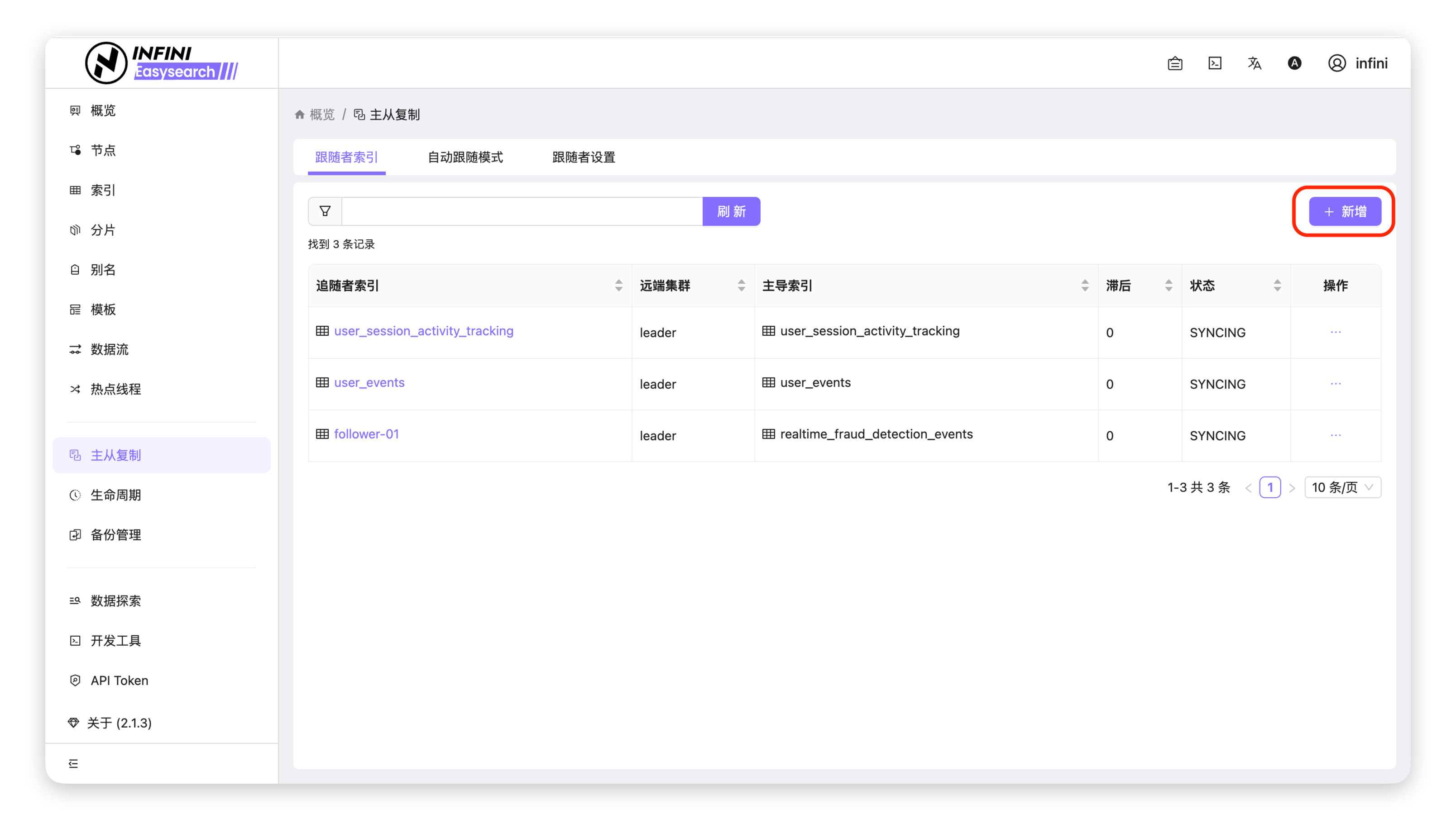Switch to 自动跟随模式 tab
Image resolution: width=1456 pixels, height=838 pixels.
[465, 157]
